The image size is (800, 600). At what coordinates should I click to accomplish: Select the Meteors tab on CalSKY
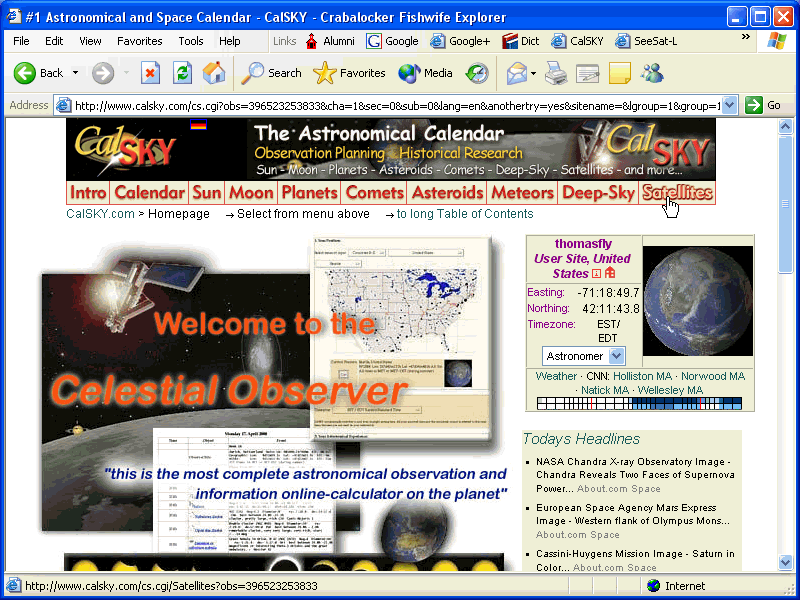(522, 193)
